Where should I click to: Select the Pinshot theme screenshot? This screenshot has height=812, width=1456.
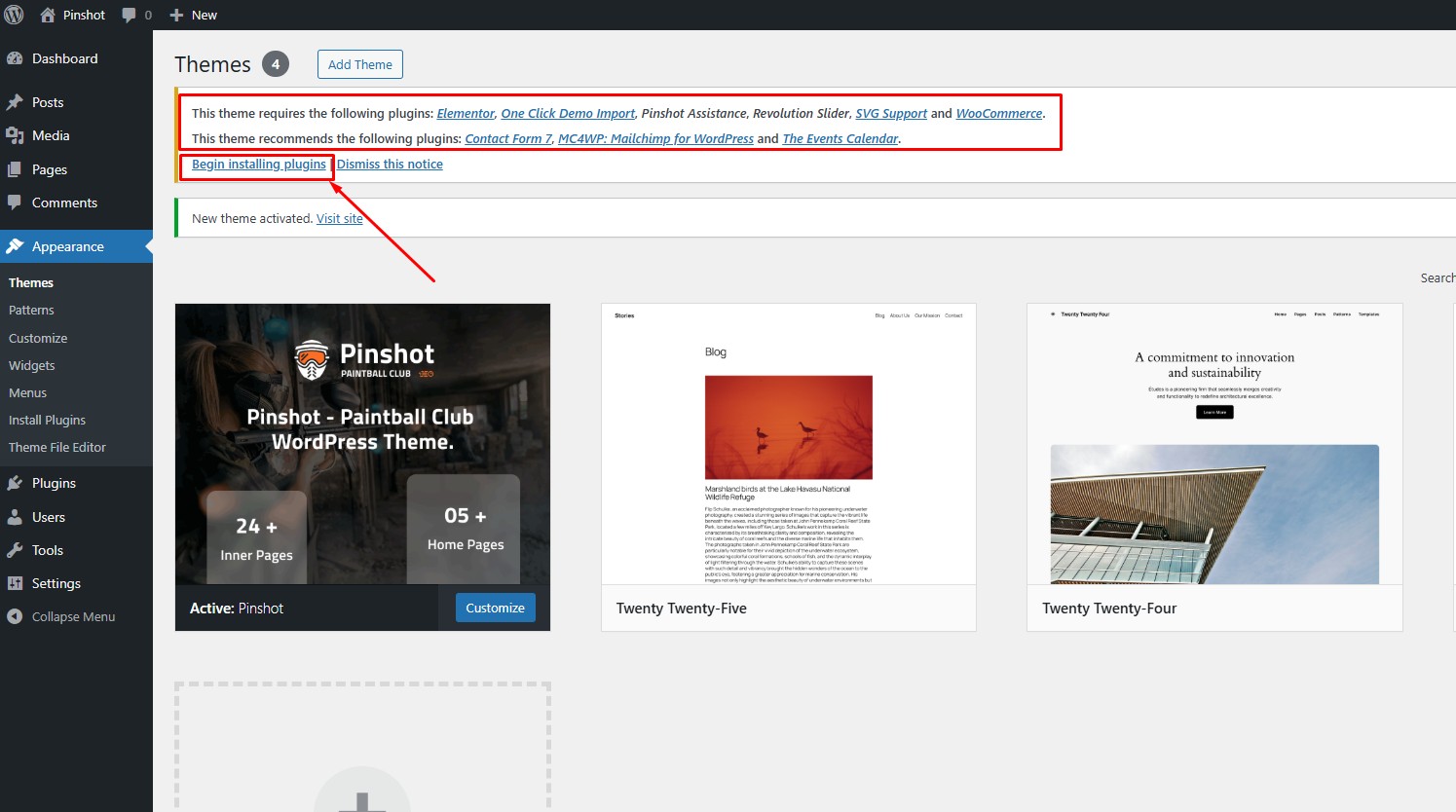(362, 444)
